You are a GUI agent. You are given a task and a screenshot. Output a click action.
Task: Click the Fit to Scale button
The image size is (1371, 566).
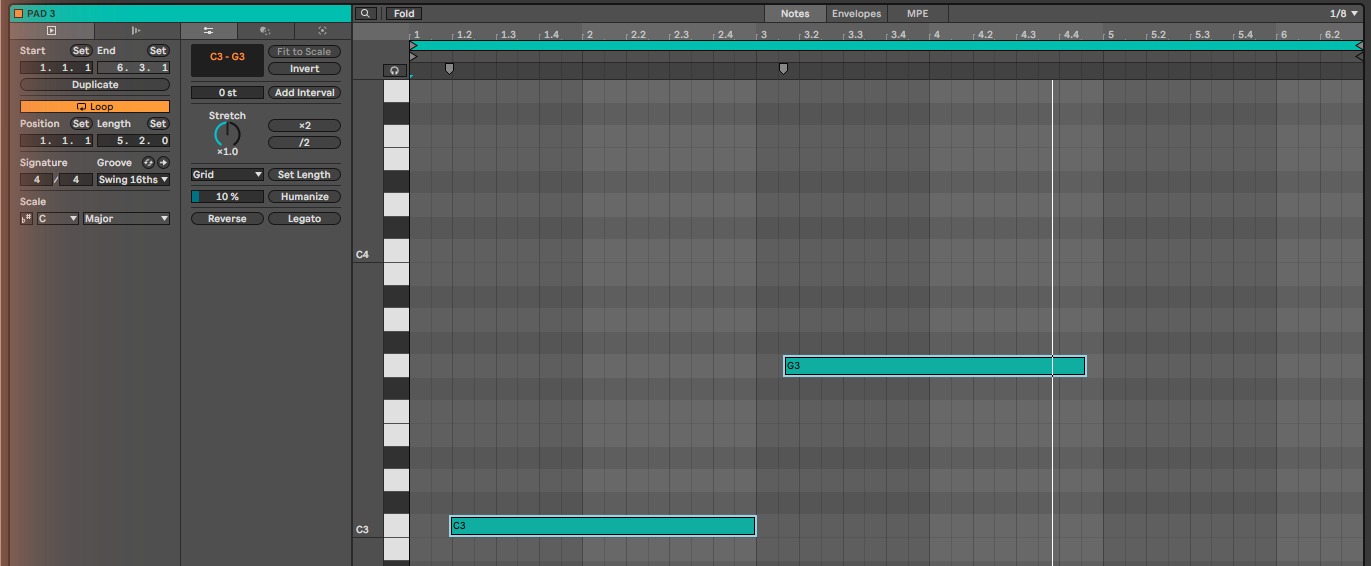coord(304,51)
